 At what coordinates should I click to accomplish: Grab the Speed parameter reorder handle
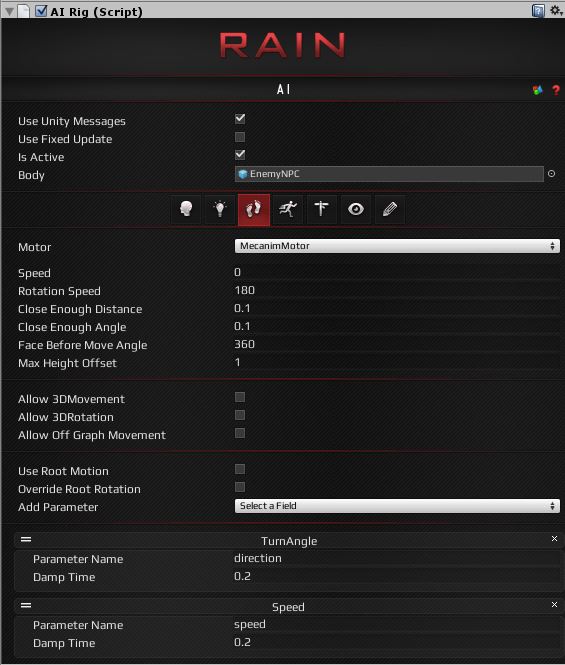tap(26, 605)
